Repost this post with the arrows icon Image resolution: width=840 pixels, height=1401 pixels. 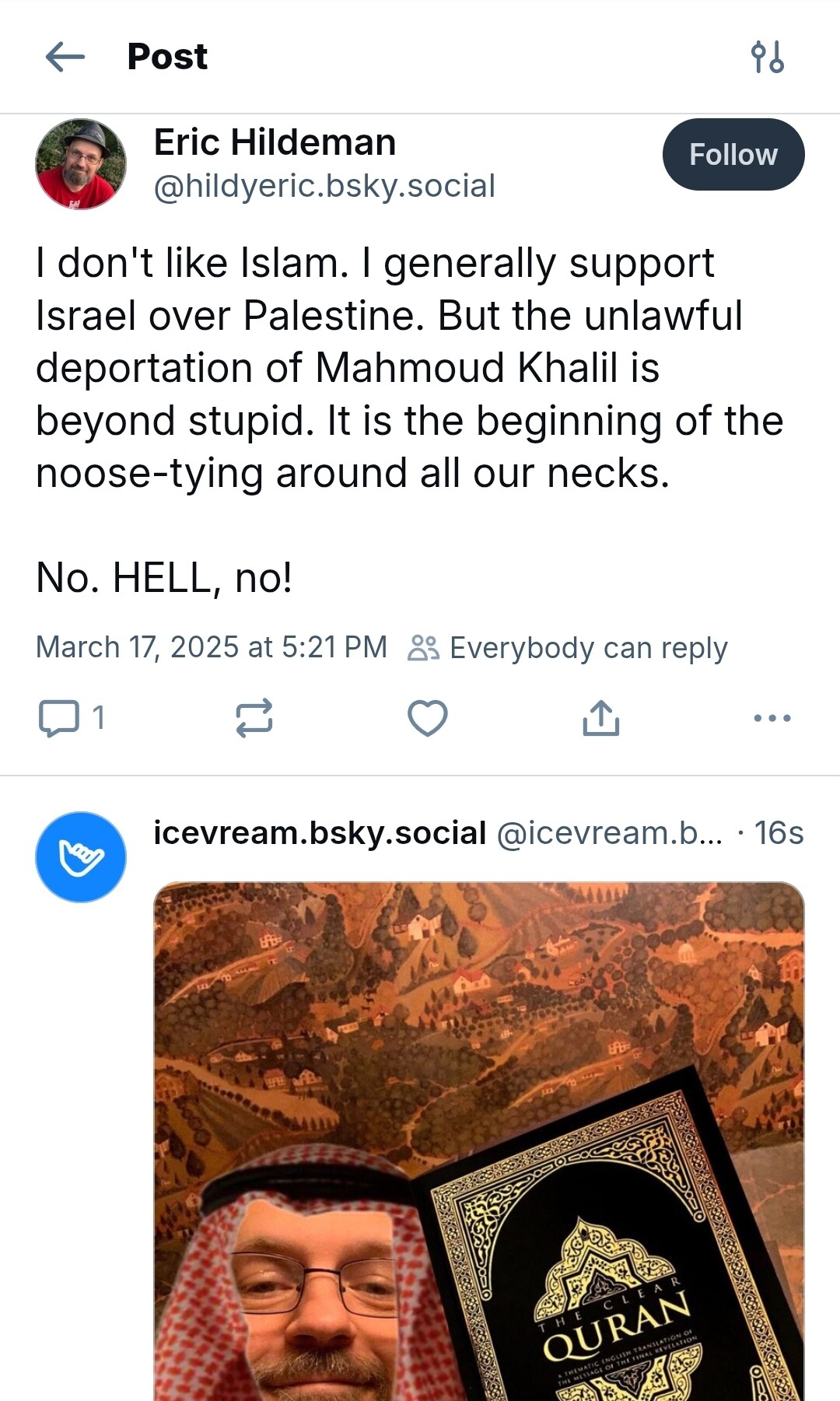(x=254, y=718)
